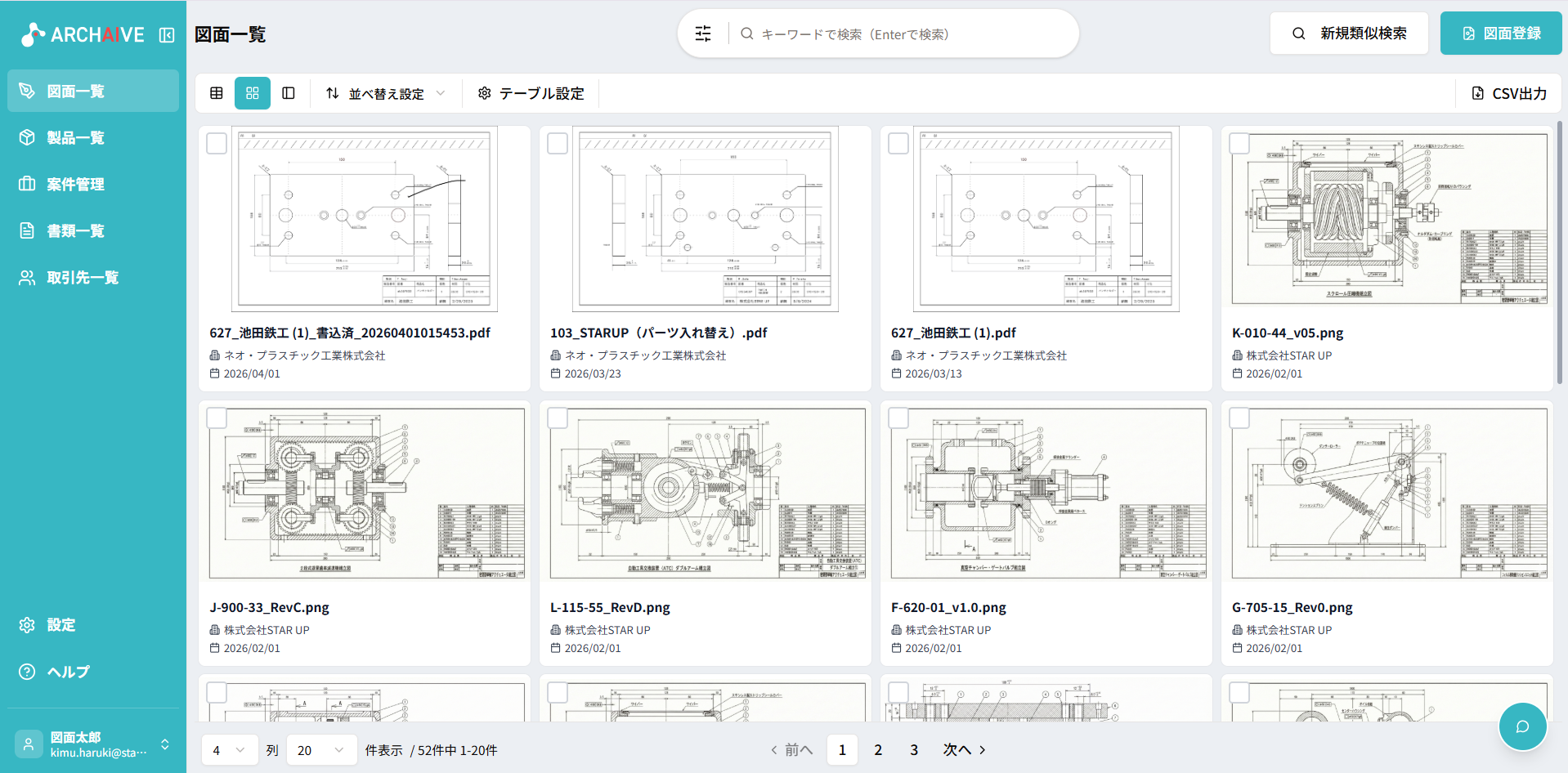Select checkbox for 627_池田鉄工 (1)_書込済 drawing
The width and height of the screenshot is (1568, 773).
[x=217, y=144]
